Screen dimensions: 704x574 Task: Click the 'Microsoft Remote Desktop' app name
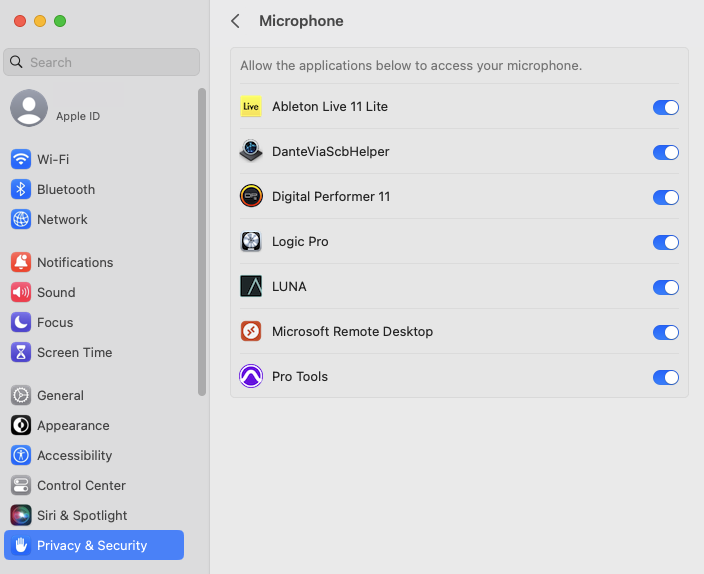coord(352,331)
